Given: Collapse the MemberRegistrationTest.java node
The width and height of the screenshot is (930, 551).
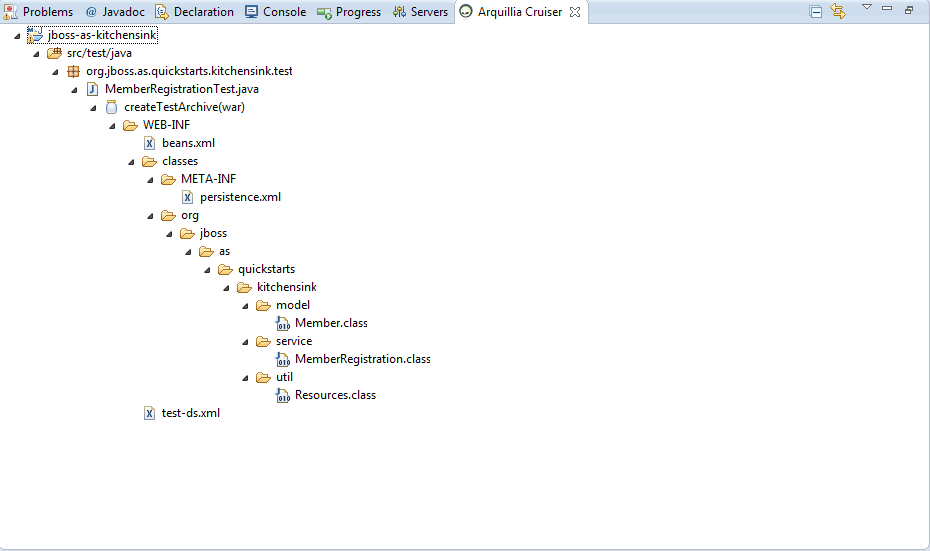Looking at the screenshot, I should click(74, 90).
